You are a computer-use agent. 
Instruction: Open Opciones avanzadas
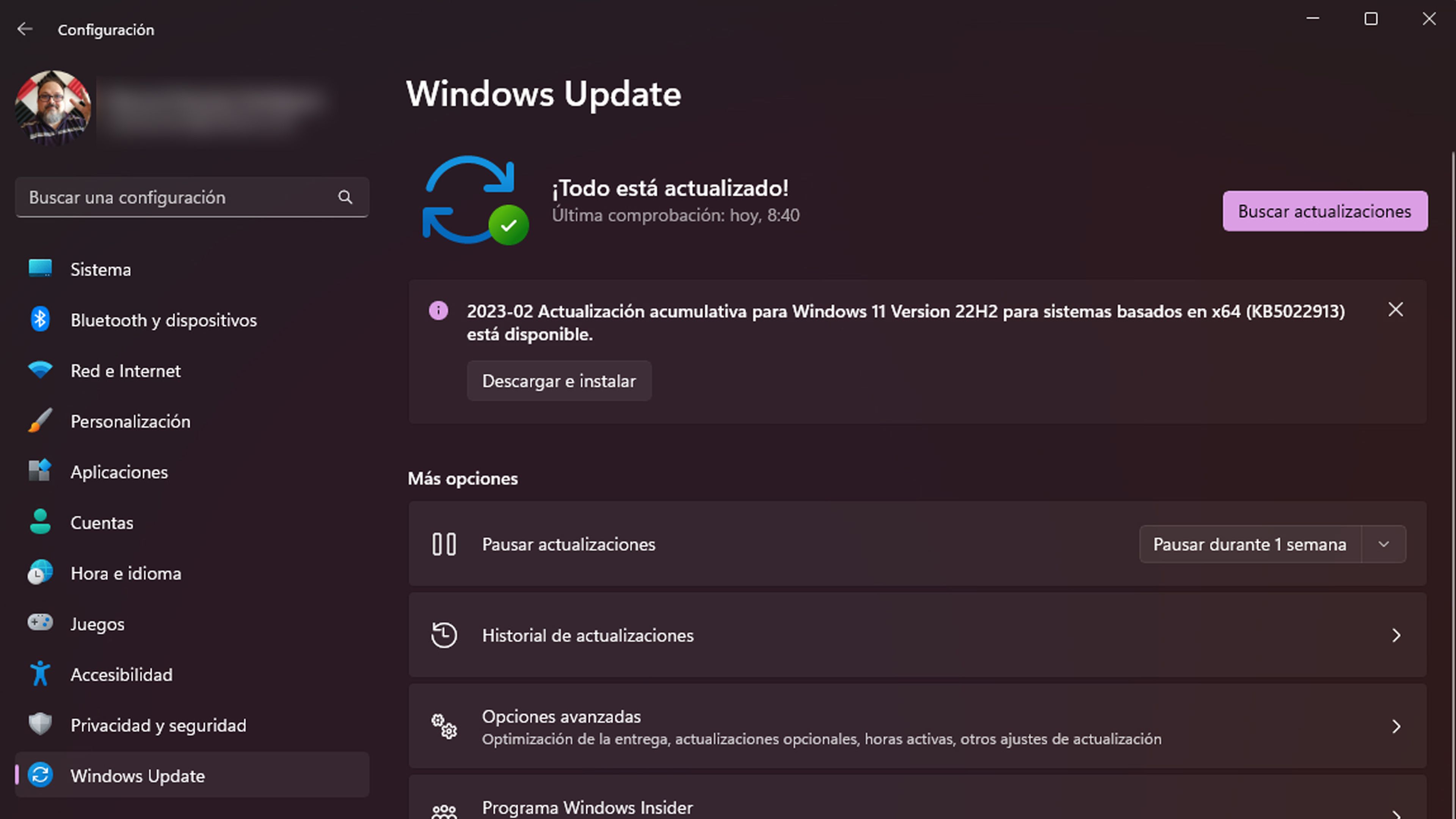tap(917, 726)
